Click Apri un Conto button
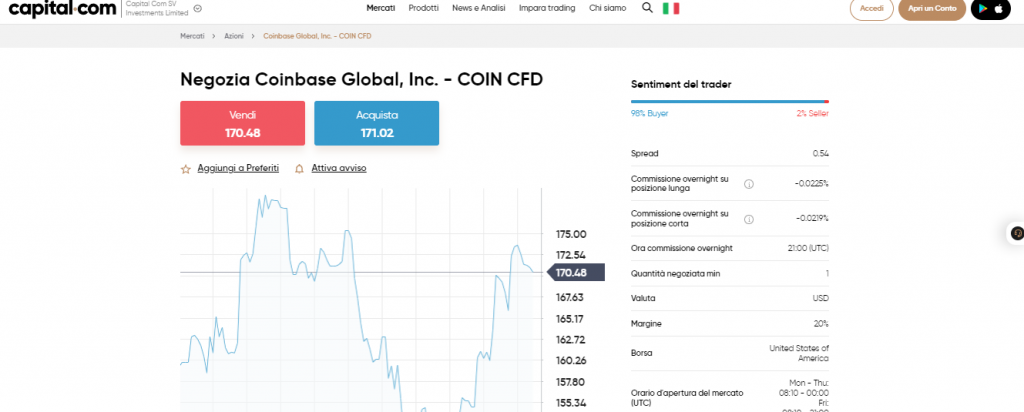 [932, 8]
